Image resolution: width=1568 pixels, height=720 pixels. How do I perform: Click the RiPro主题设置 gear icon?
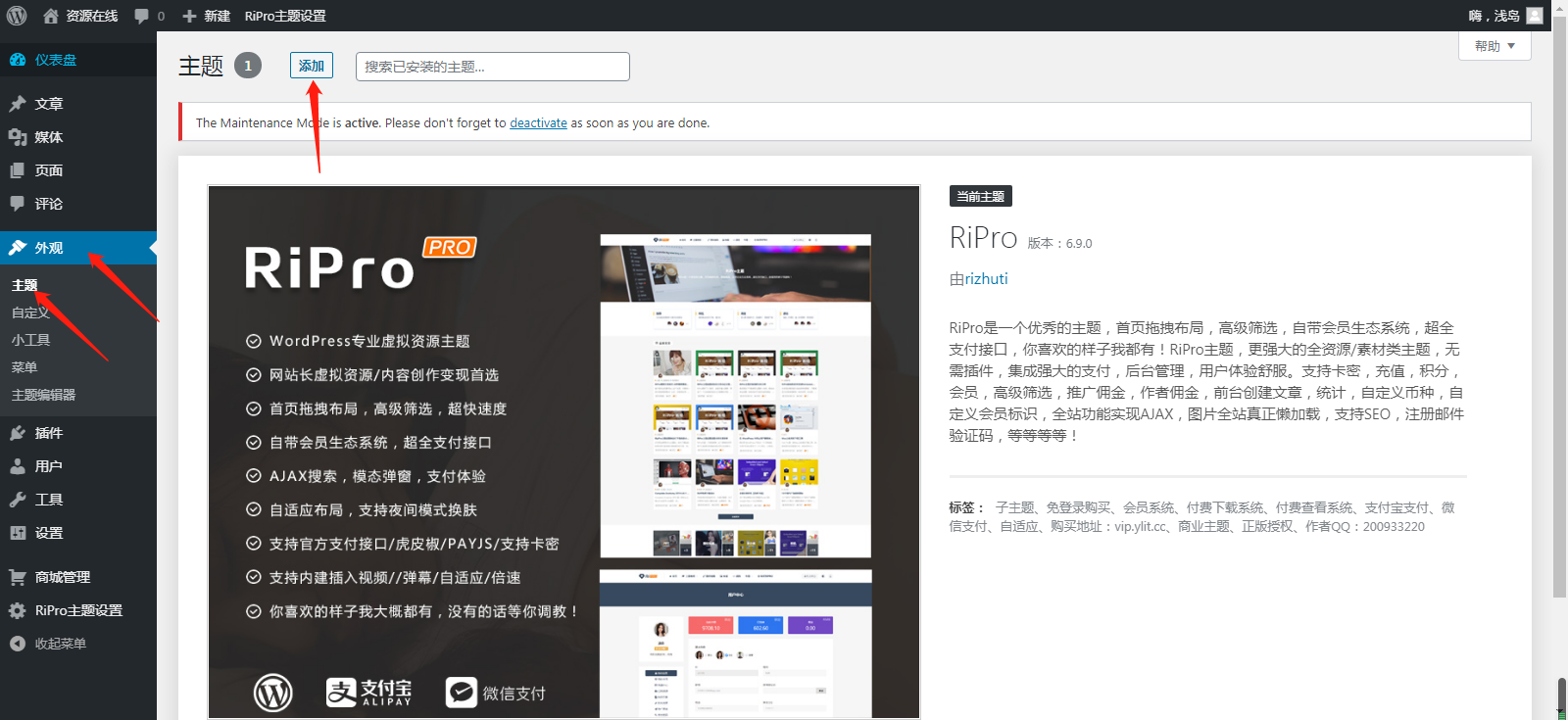tap(18, 610)
